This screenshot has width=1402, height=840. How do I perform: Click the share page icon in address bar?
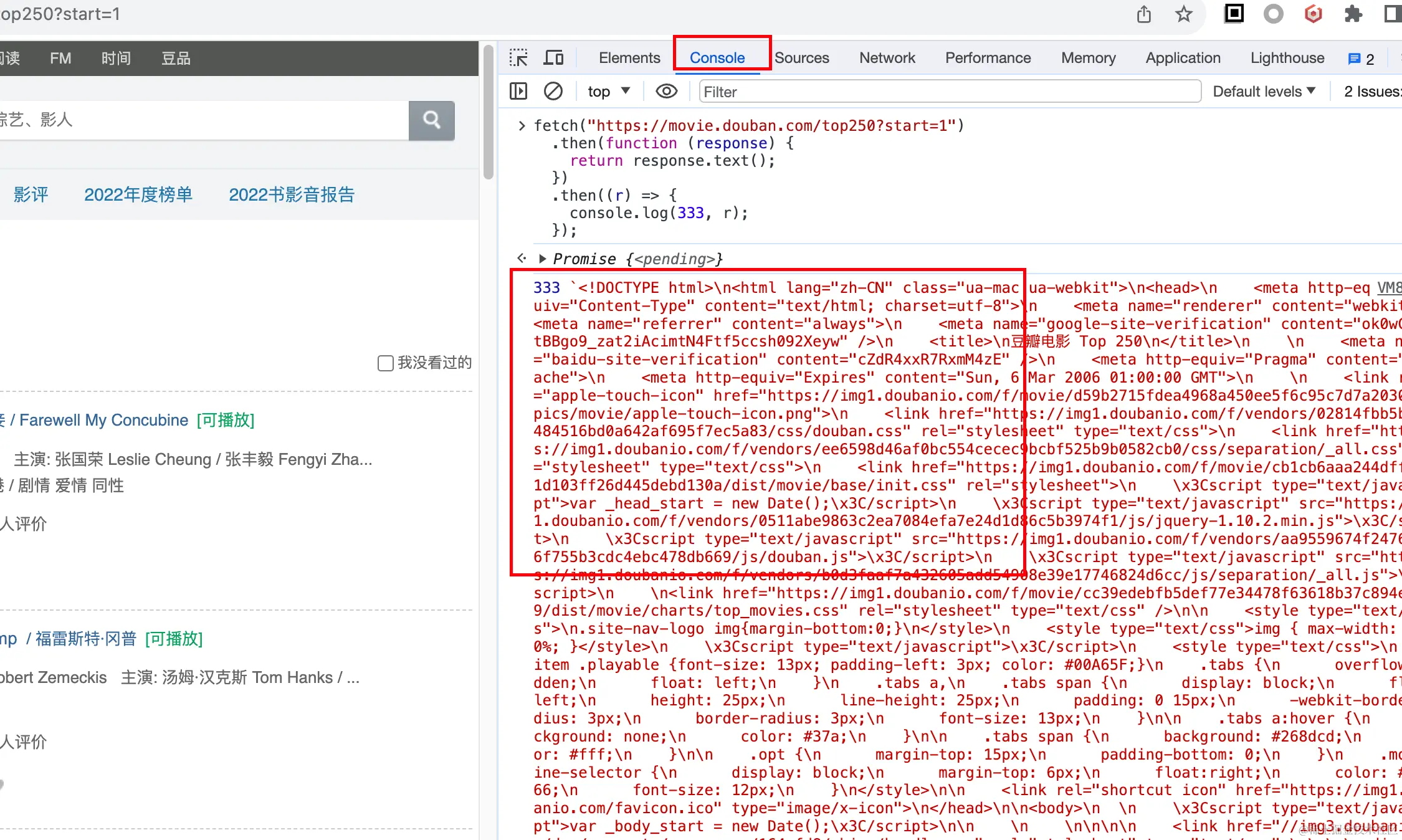pyautogui.click(x=1143, y=14)
